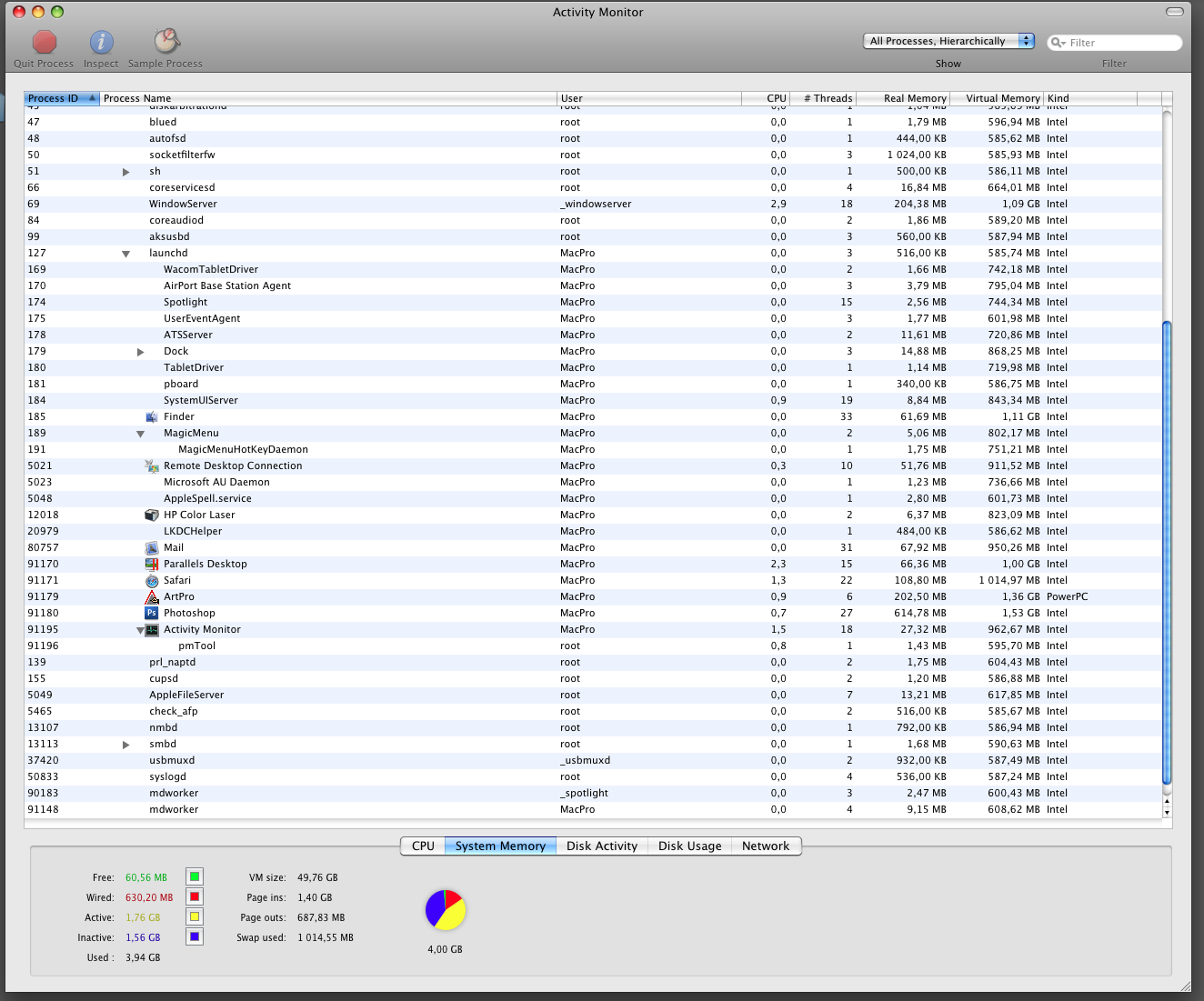
Task: Open the Inspect info icon
Action: [x=101, y=42]
